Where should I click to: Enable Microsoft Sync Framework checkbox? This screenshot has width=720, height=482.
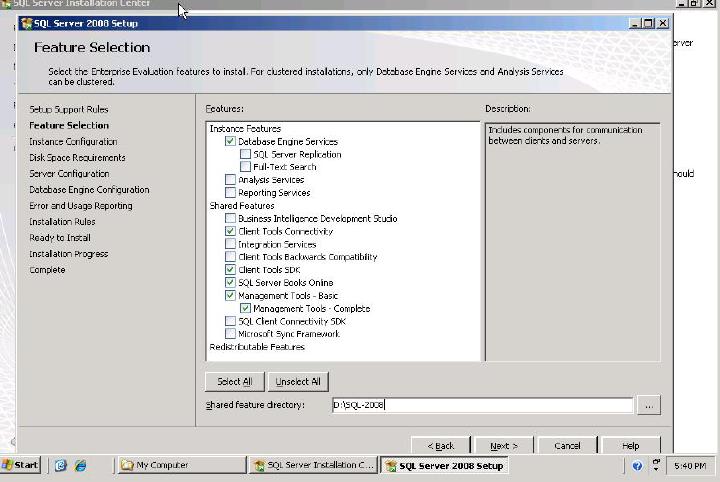click(x=230, y=334)
